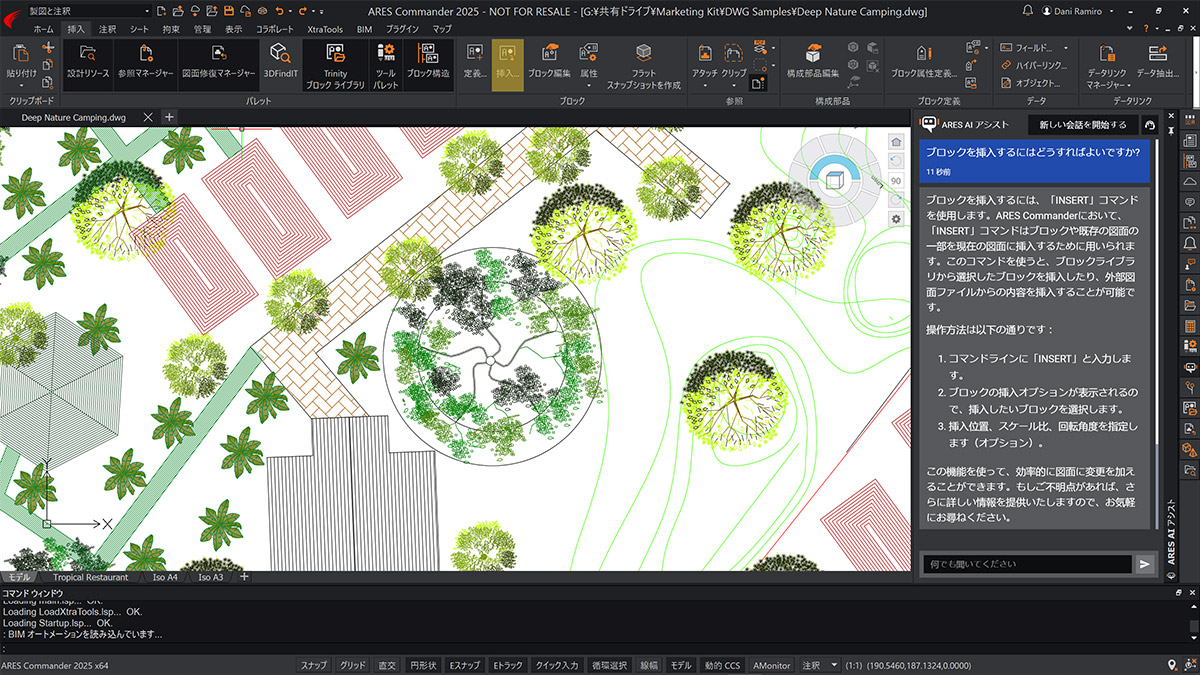Click 新しい会話を開始する button
The height and width of the screenshot is (675, 1200).
click(1082, 125)
